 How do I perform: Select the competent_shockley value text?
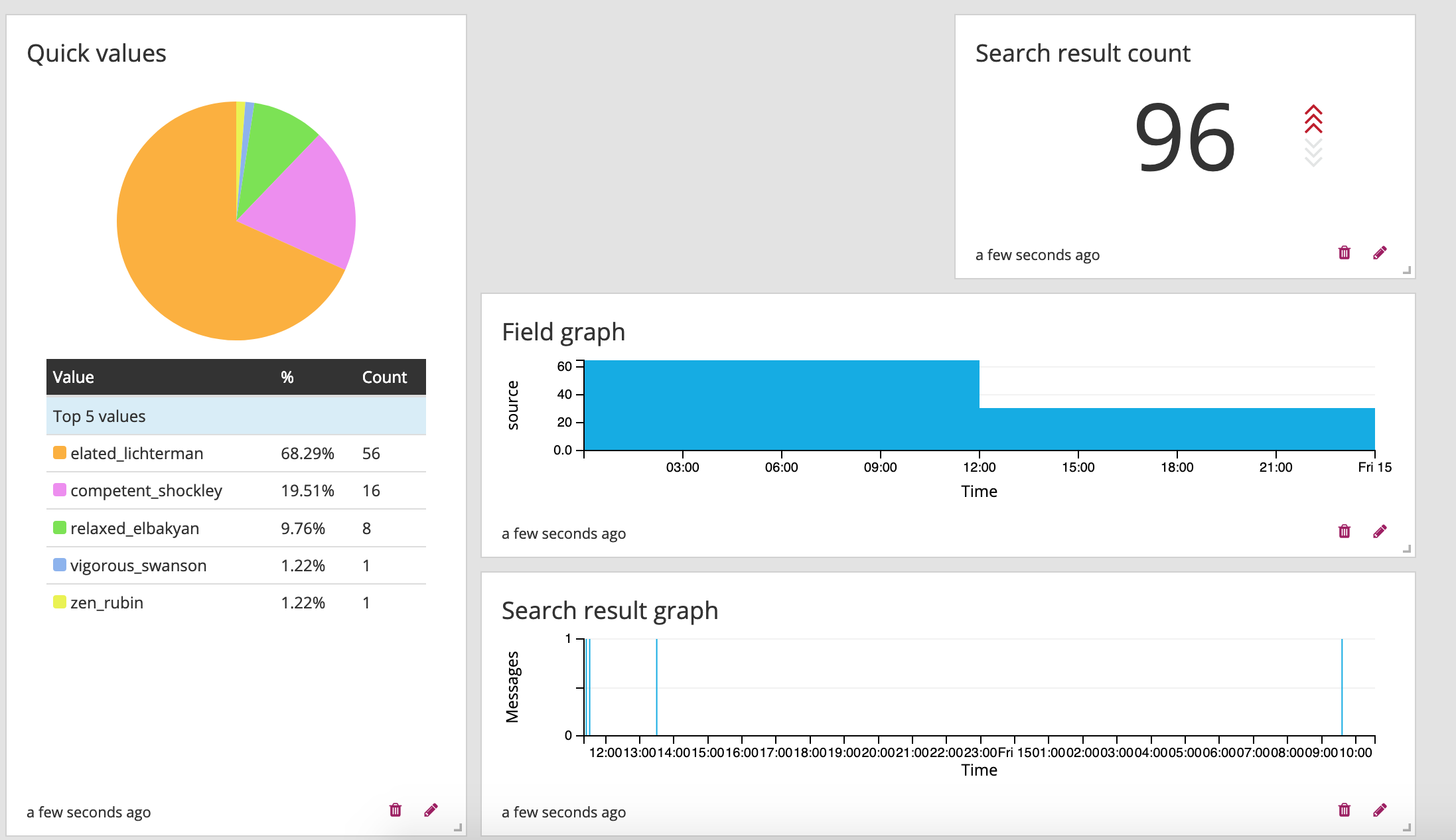pos(146,490)
